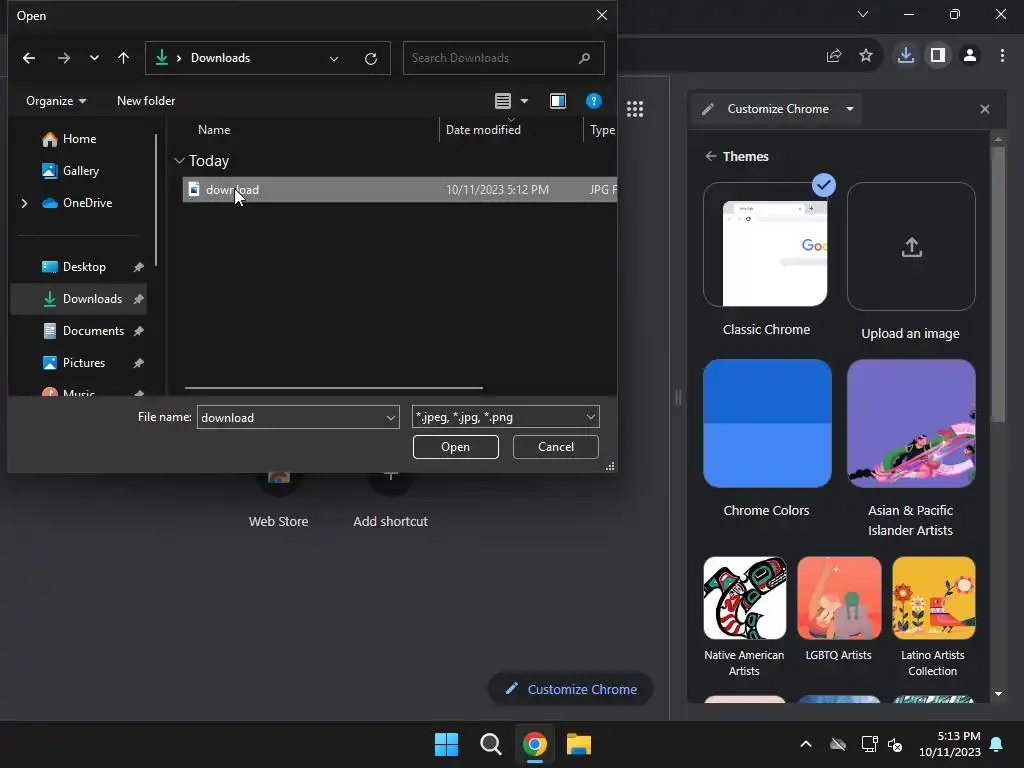Select the download JPG file
This screenshot has height=768, width=1024.
point(400,189)
